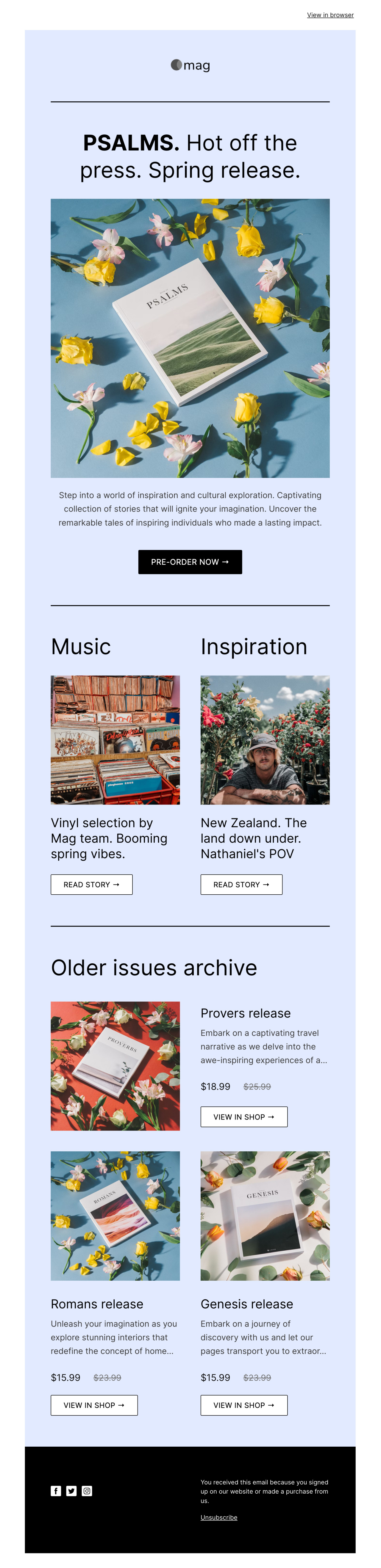
Task: Open the Genesis magazine cover image
Action: tap(265, 1216)
